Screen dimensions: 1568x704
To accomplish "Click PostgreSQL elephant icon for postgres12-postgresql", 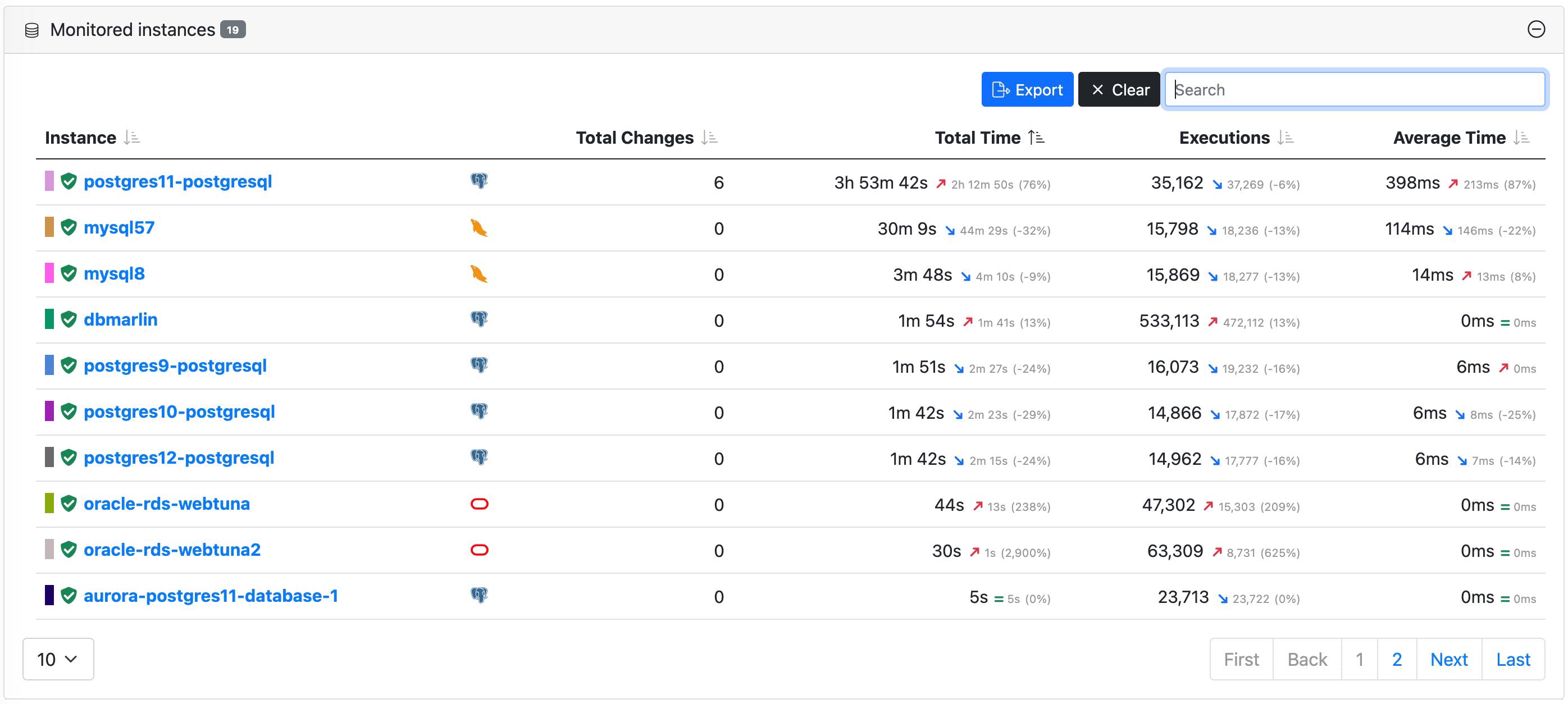I will [x=479, y=457].
